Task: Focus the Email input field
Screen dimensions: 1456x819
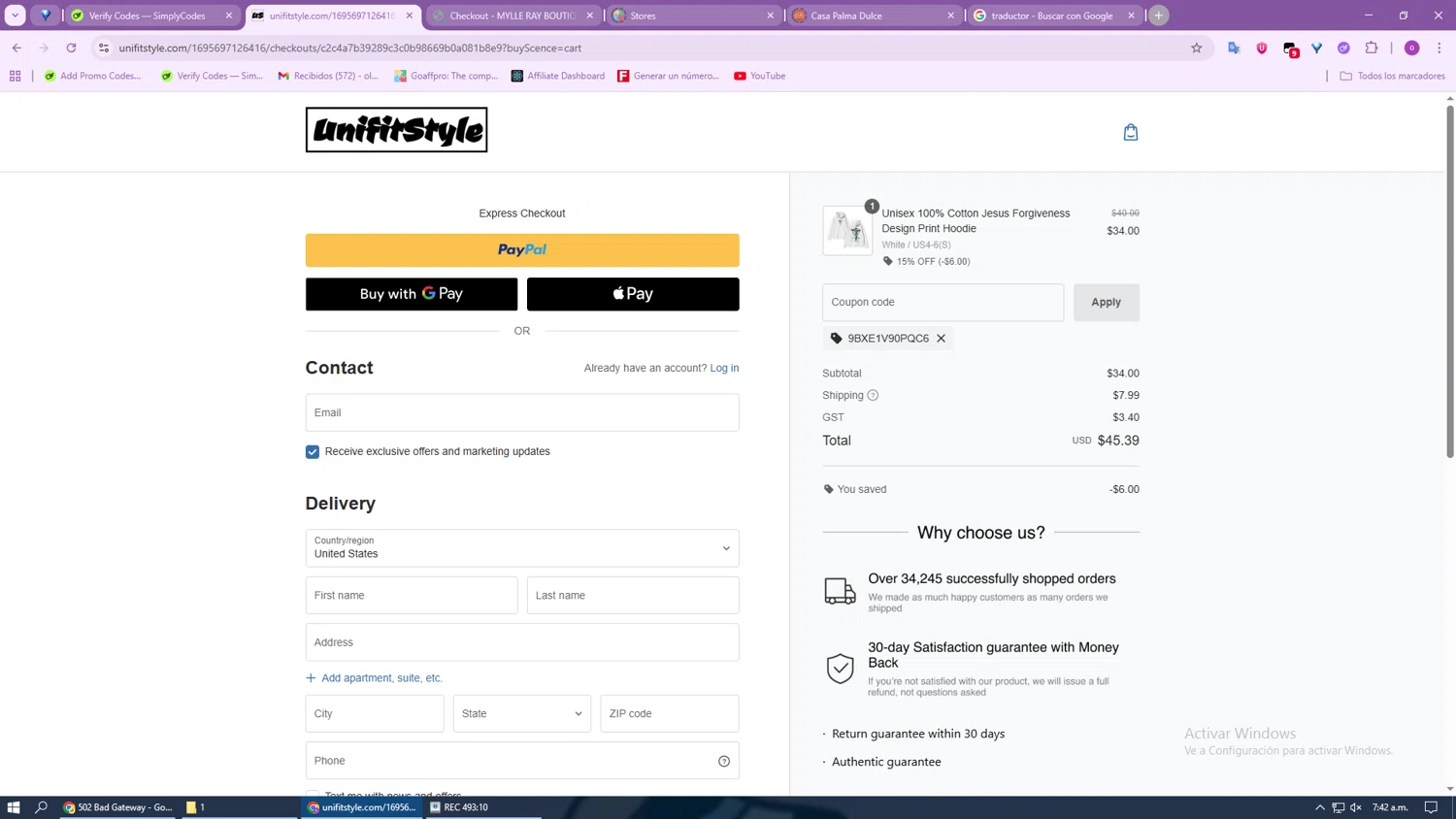Action: click(x=522, y=413)
